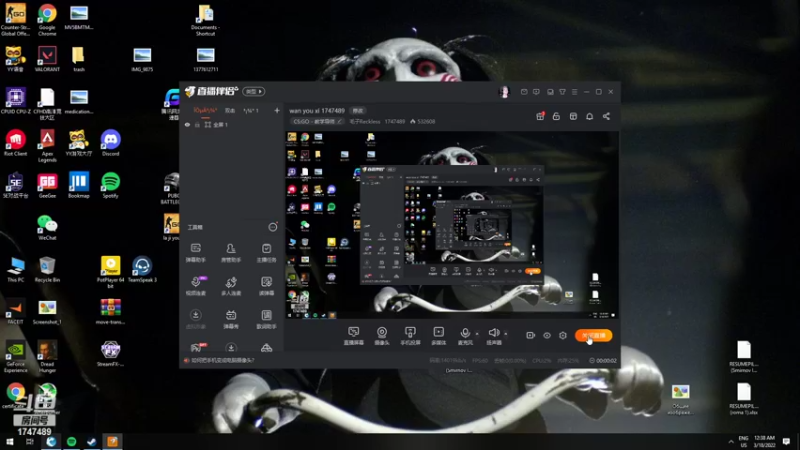The height and width of the screenshot is (450, 800).
Task: Open Microsoft Edge from taskbar
Action: (x=51, y=442)
